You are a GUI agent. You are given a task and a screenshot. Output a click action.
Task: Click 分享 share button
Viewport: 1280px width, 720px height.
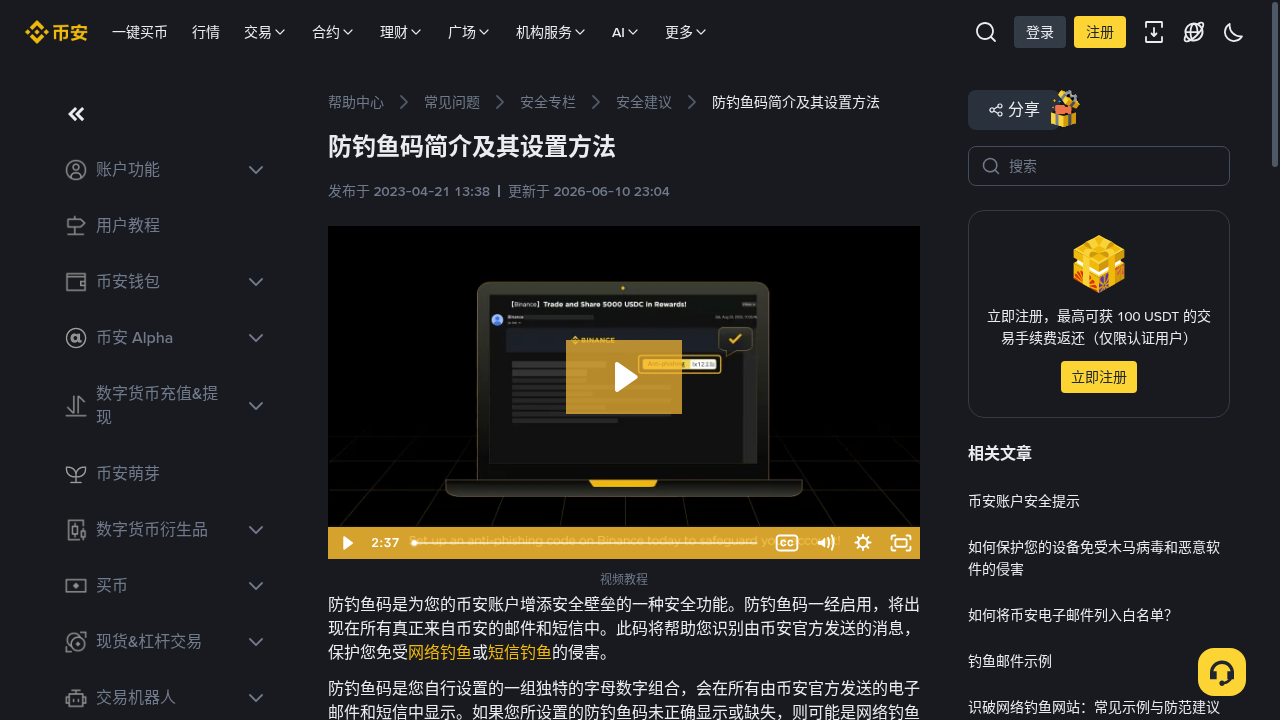(x=1014, y=110)
